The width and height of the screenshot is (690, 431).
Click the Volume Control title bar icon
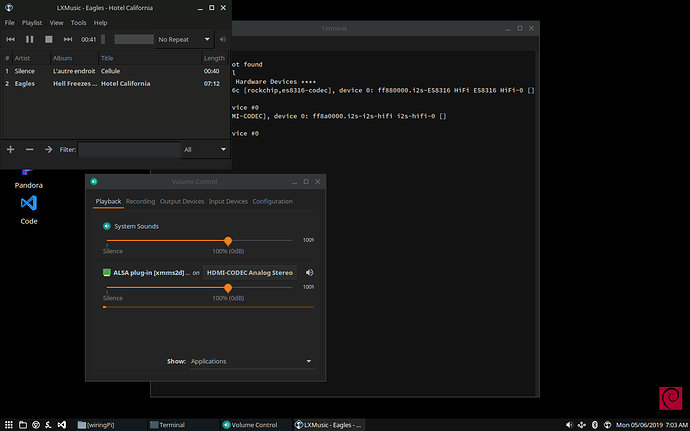94,181
